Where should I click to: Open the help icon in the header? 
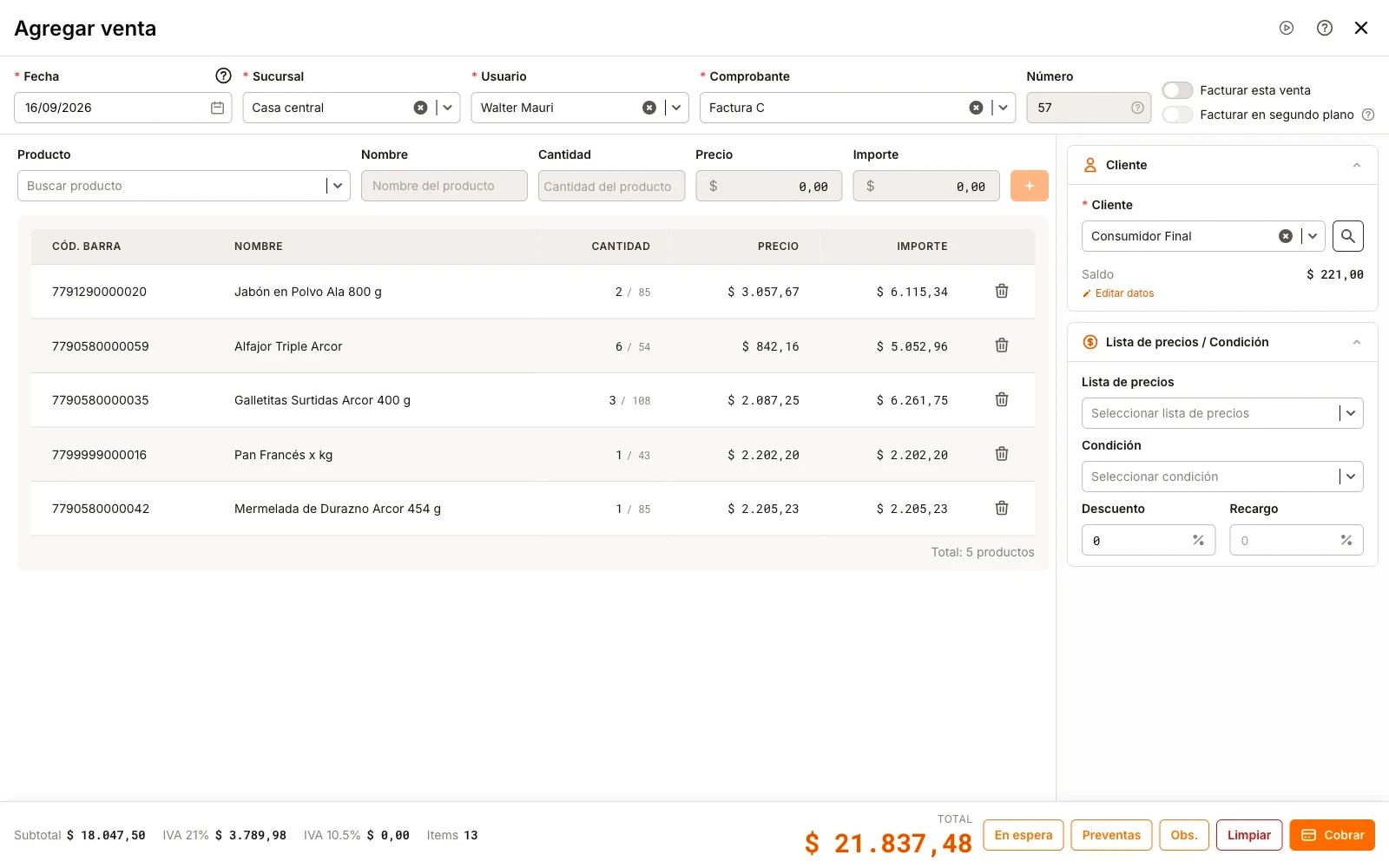(1325, 28)
